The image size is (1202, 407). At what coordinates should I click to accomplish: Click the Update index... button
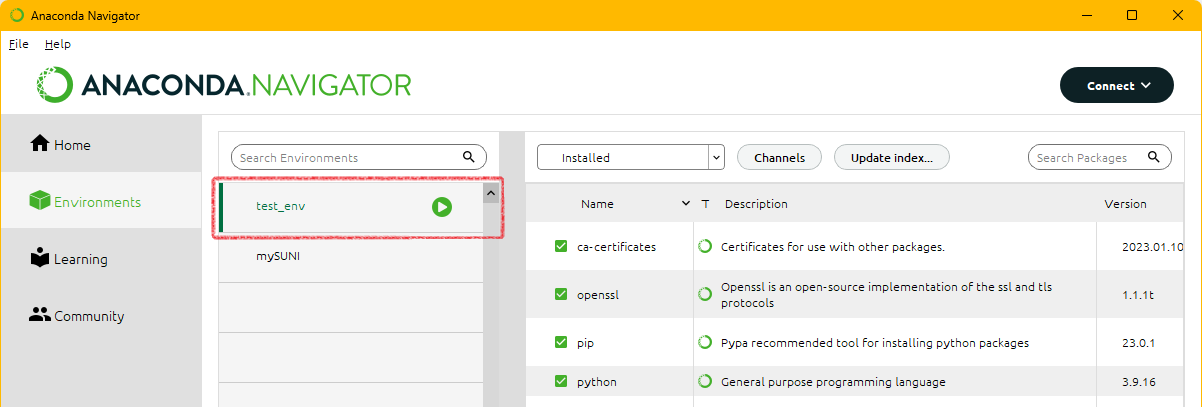[891, 157]
